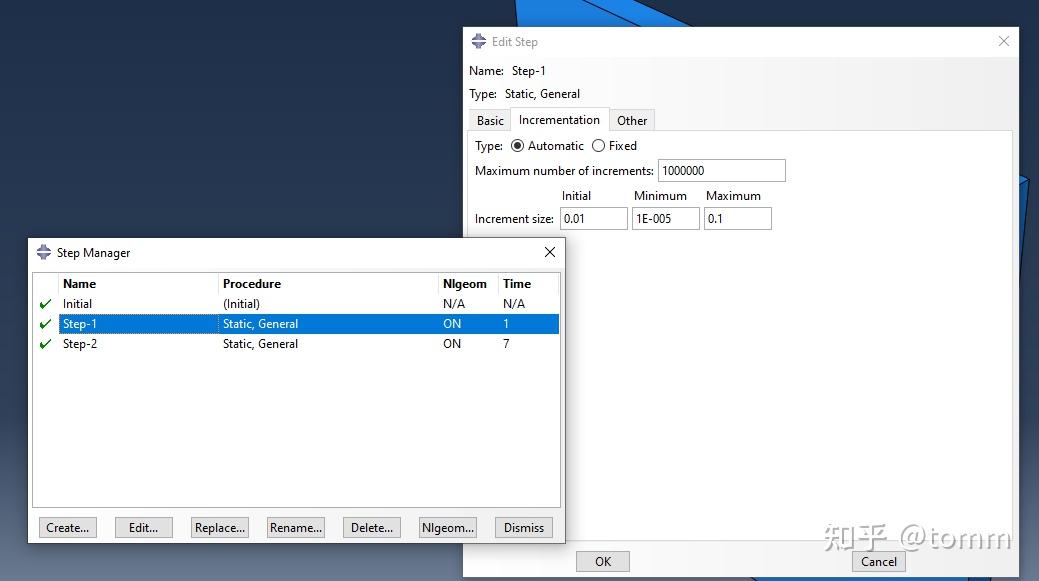Click OK to confirm Edit Step settings

coord(602,561)
